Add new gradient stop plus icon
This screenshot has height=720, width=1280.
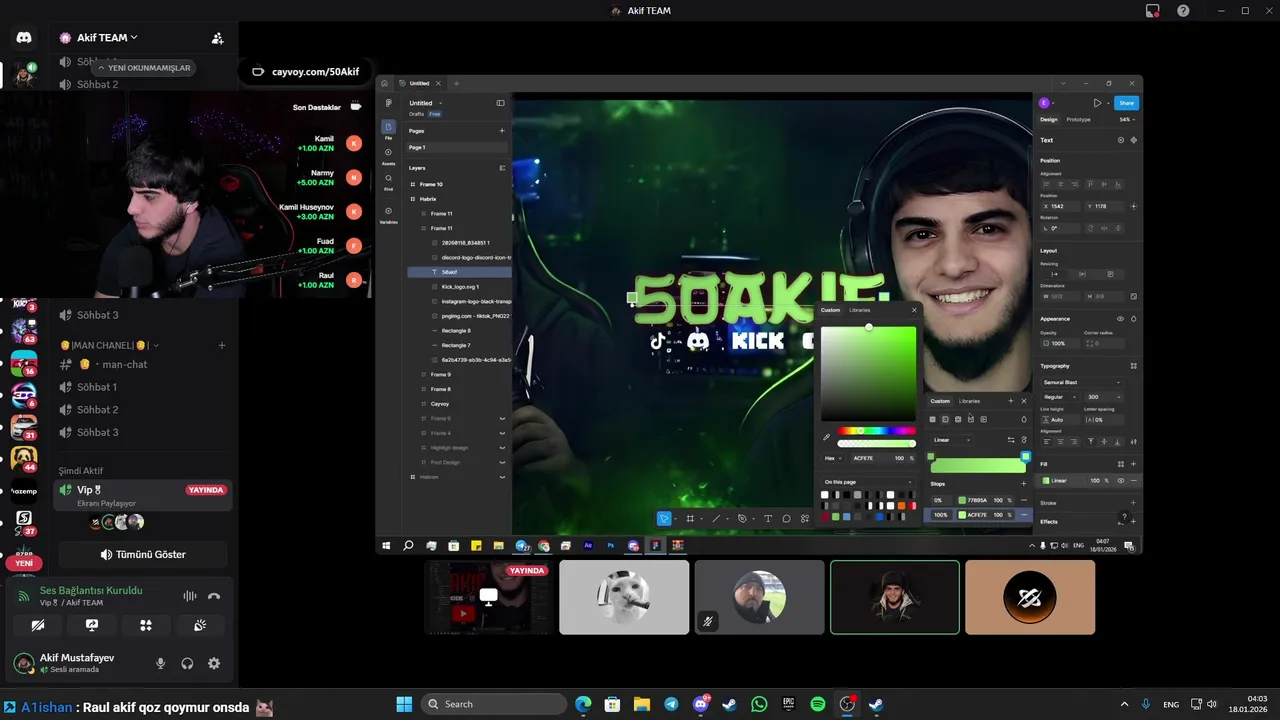point(1023,484)
